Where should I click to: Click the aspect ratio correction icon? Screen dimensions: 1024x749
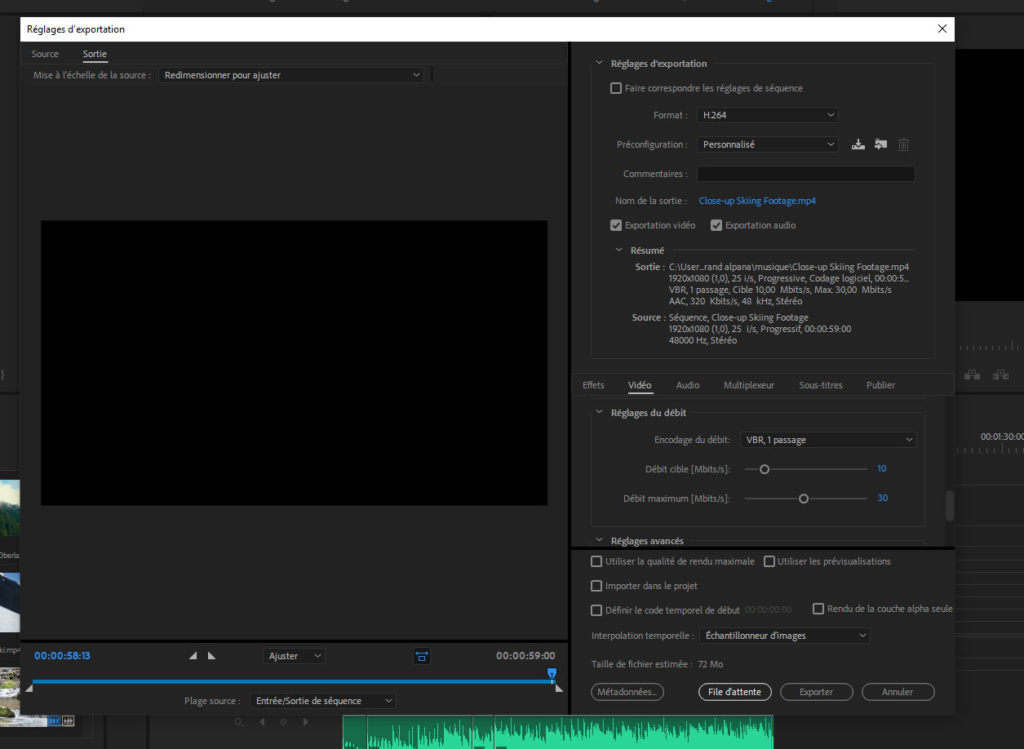[x=422, y=656]
